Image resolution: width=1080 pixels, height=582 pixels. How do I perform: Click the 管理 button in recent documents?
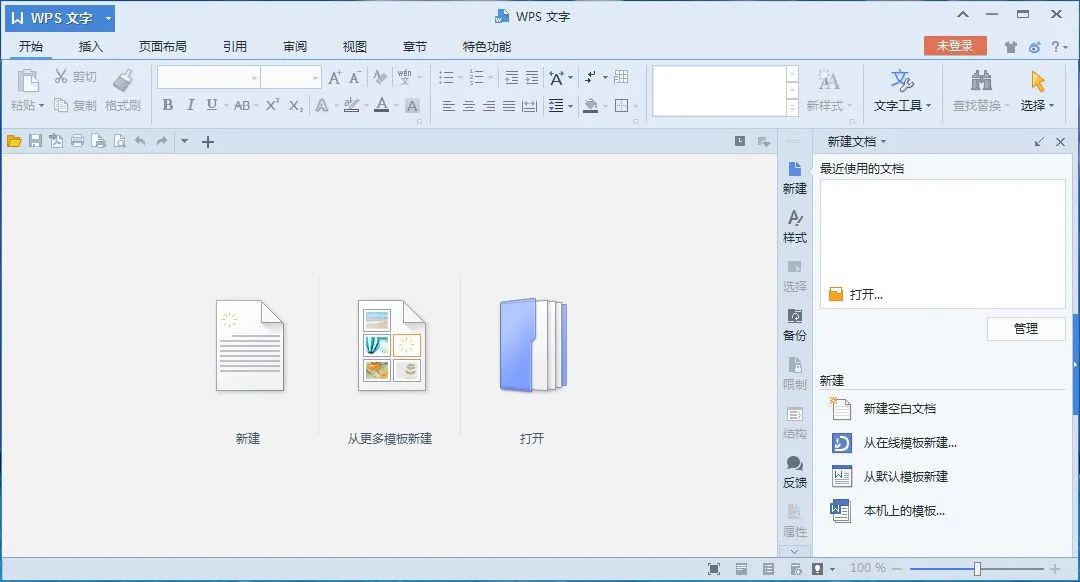[1025, 328]
